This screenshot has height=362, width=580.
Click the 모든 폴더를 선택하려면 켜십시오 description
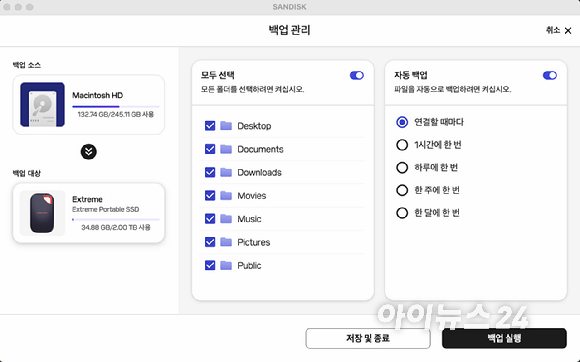click(x=253, y=89)
